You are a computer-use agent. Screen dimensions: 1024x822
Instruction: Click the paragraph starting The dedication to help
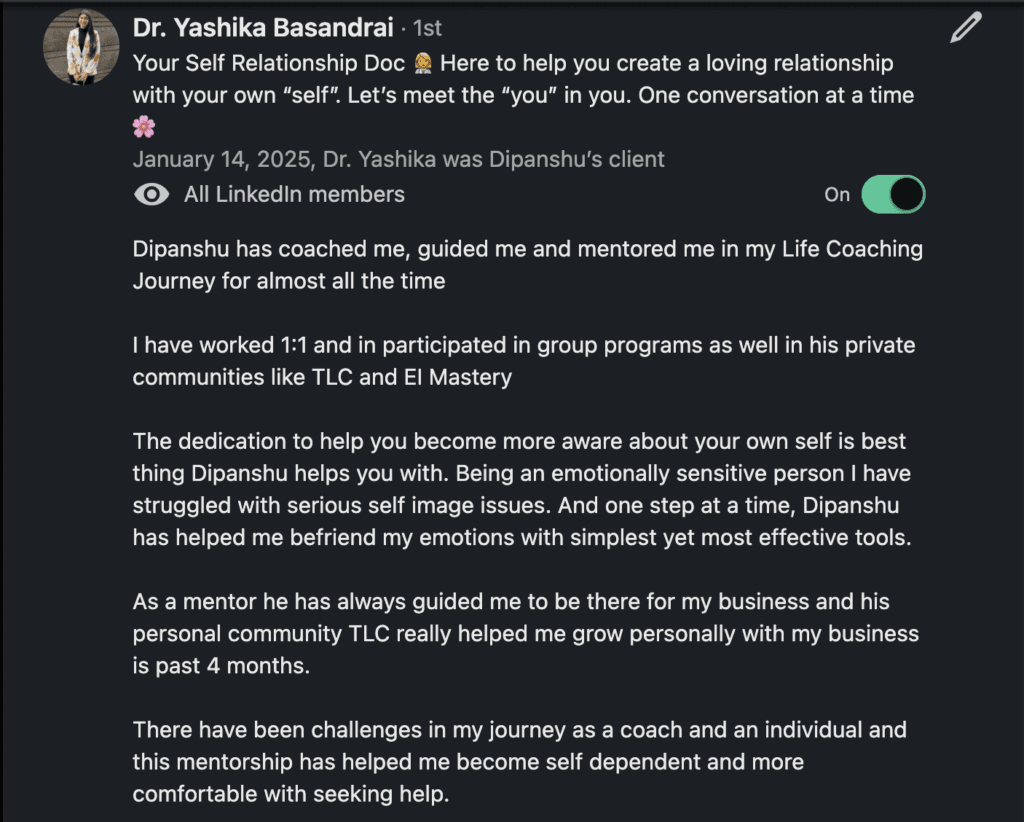pos(521,489)
